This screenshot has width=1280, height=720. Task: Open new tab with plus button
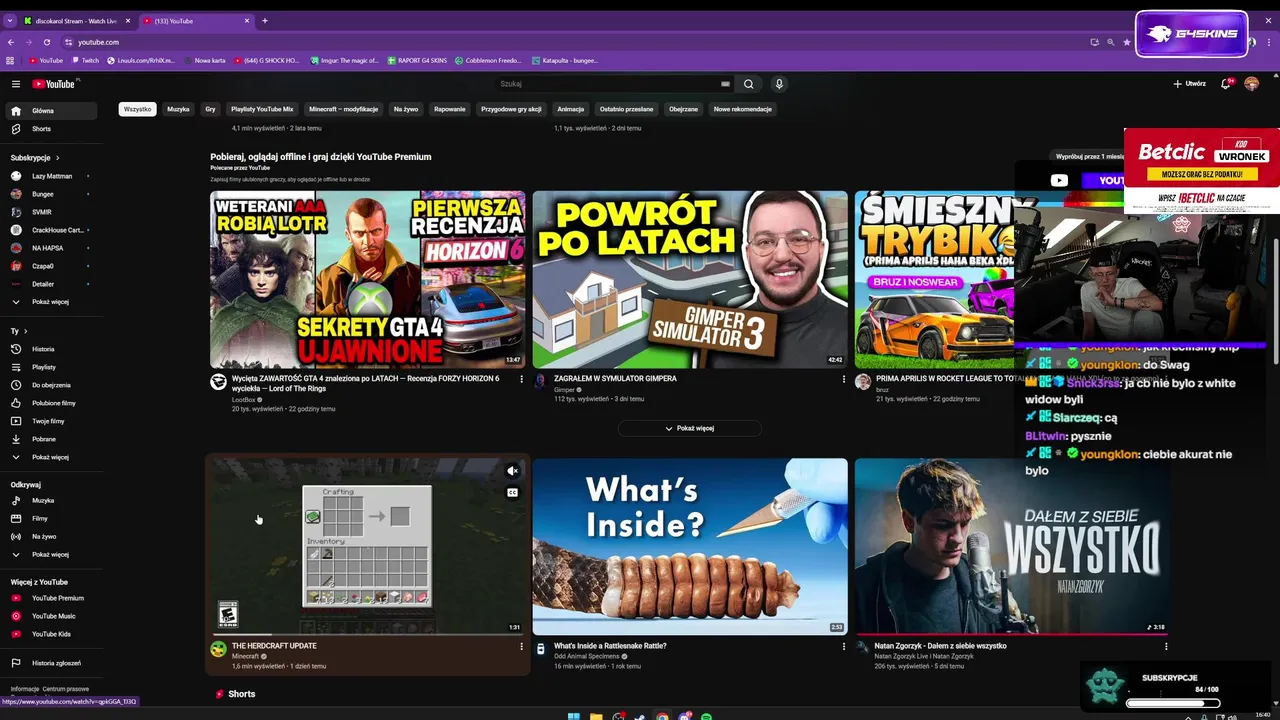coord(265,21)
